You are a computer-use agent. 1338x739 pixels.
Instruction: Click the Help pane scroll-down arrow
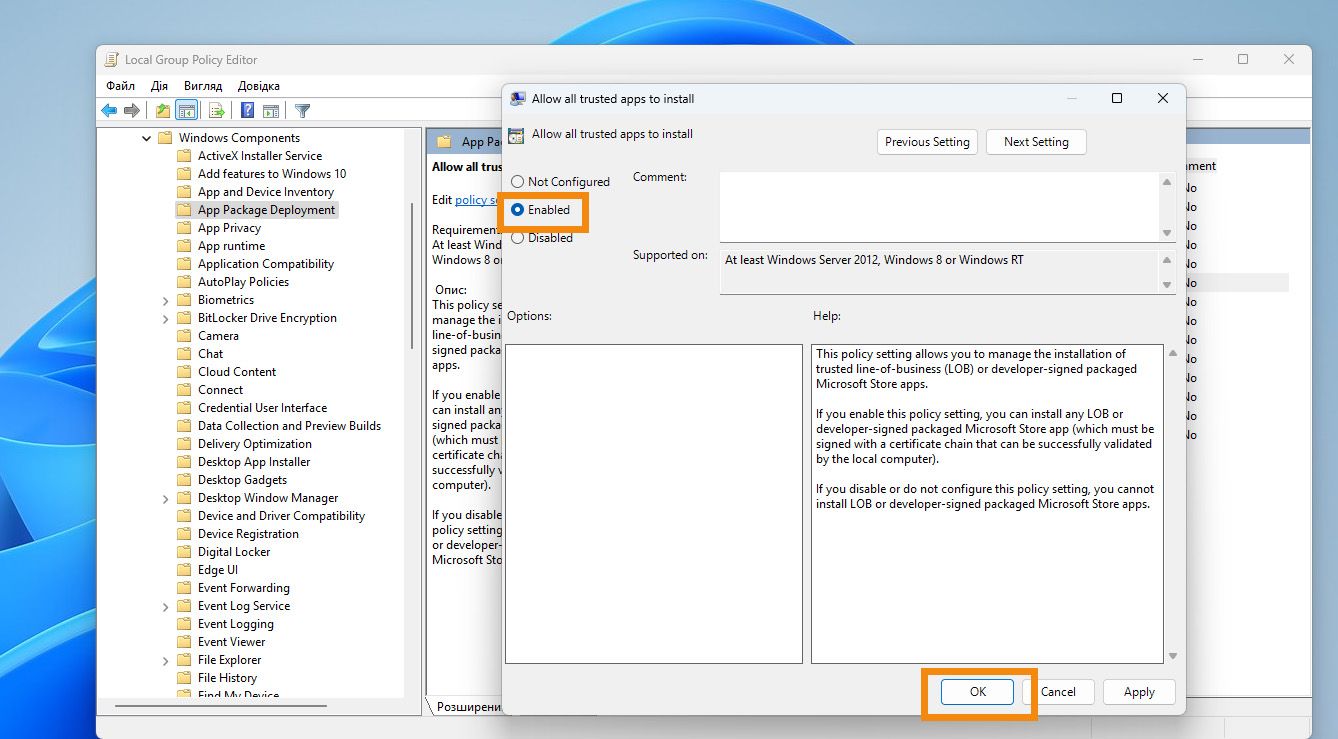pos(1172,656)
